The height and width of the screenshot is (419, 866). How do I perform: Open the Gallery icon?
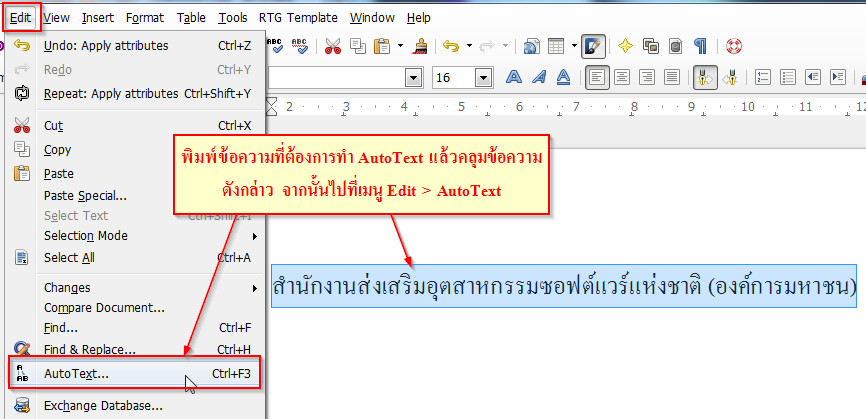[651, 46]
